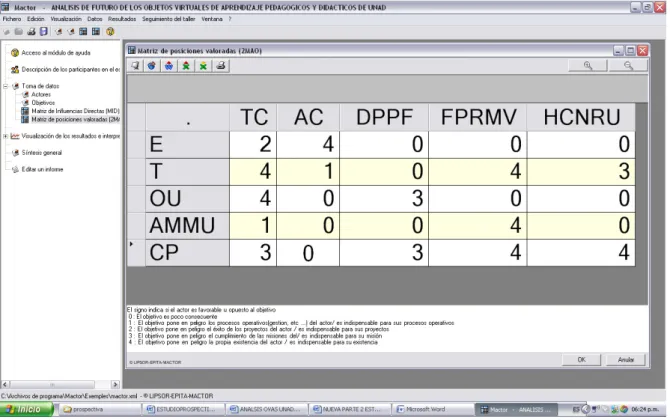Open the Visualización menu
Image resolution: width=670 pixels, height=420 pixels.
click(x=66, y=19)
